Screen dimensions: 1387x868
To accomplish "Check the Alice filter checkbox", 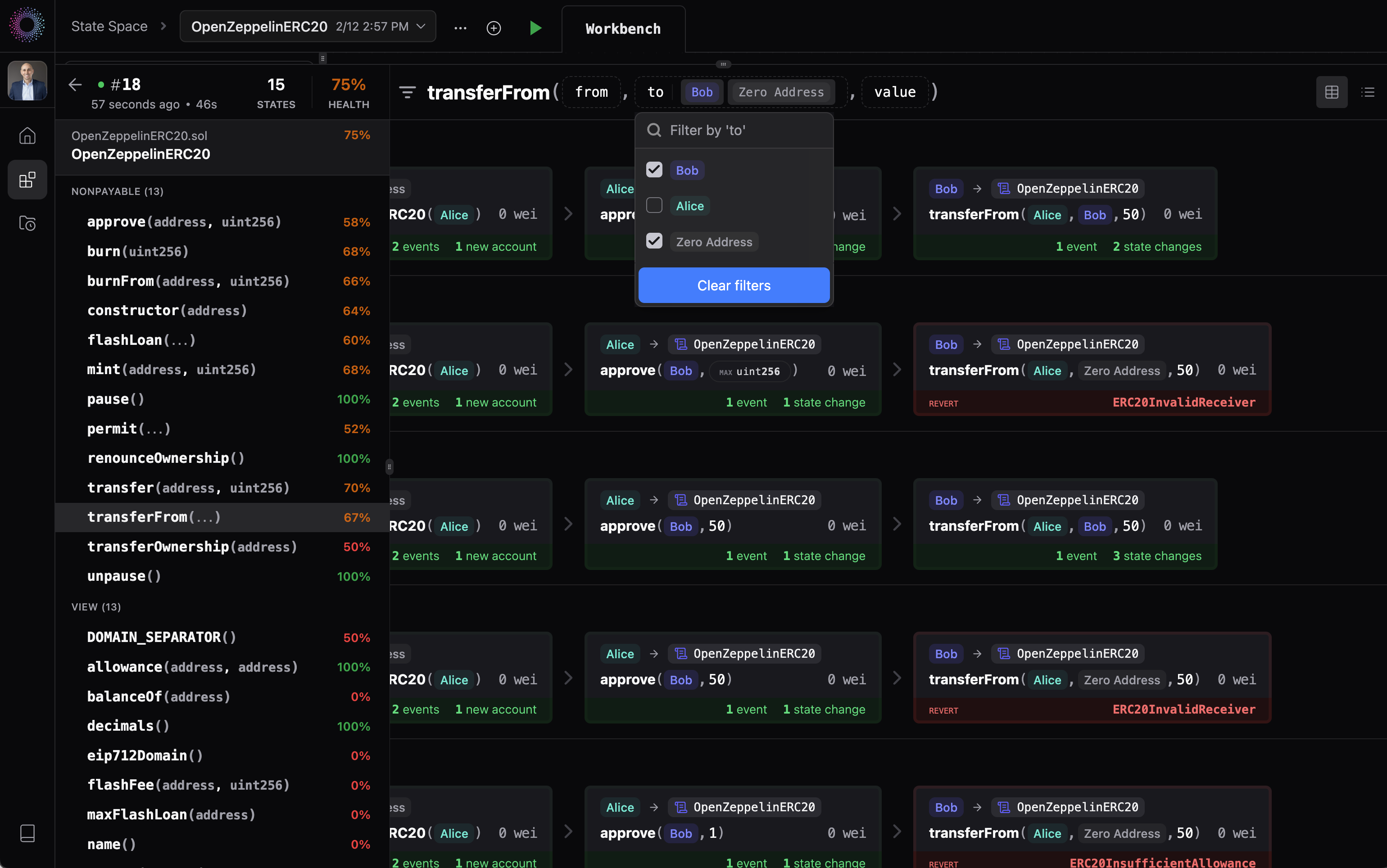I will click(x=654, y=205).
